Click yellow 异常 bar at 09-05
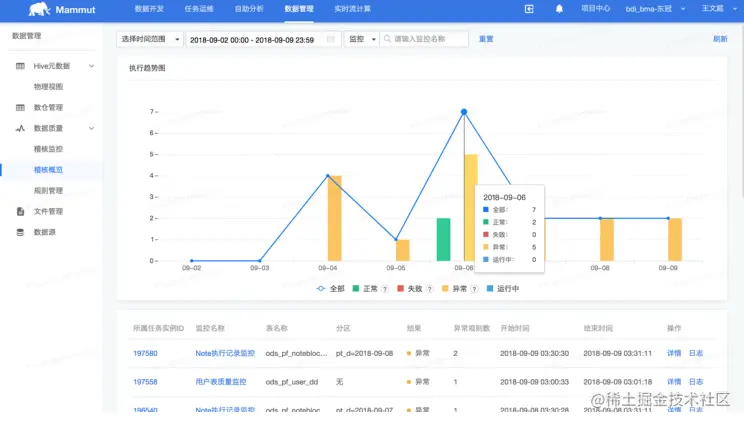The image size is (744, 422). pyautogui.click(x=403, y=250)
